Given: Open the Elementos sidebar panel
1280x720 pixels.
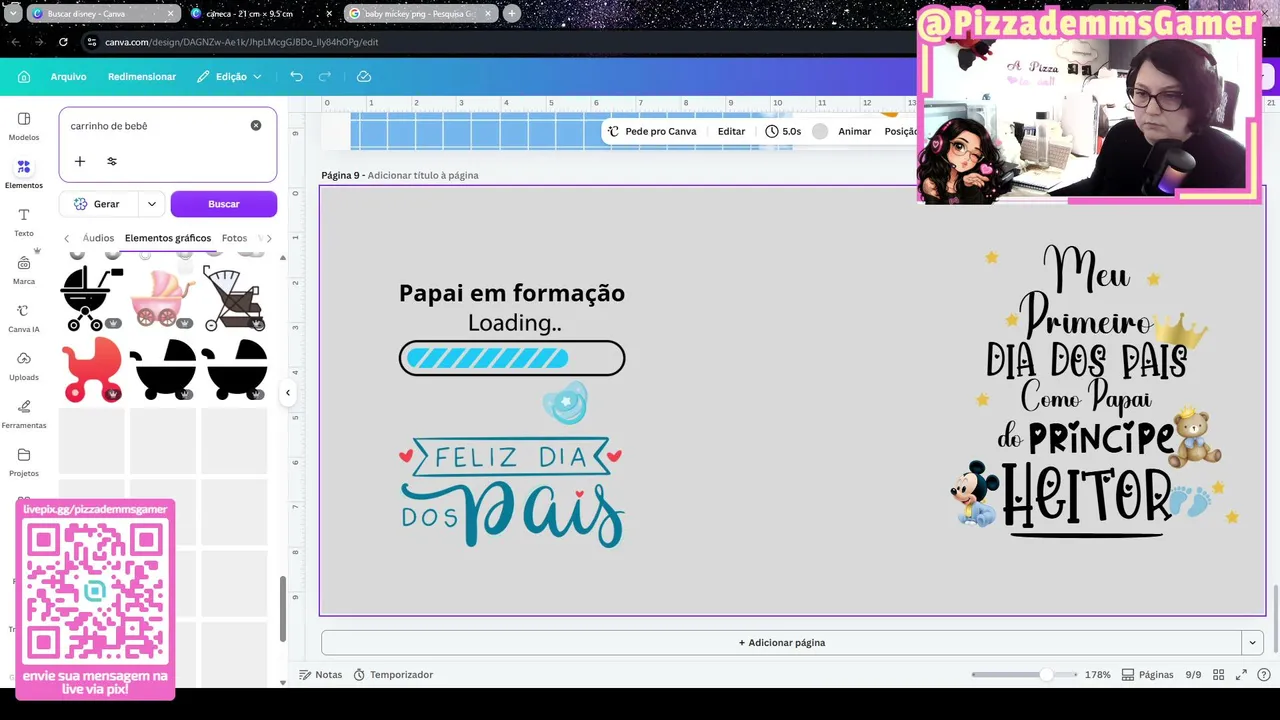Looking at the screenshot, I should (24, 174).
